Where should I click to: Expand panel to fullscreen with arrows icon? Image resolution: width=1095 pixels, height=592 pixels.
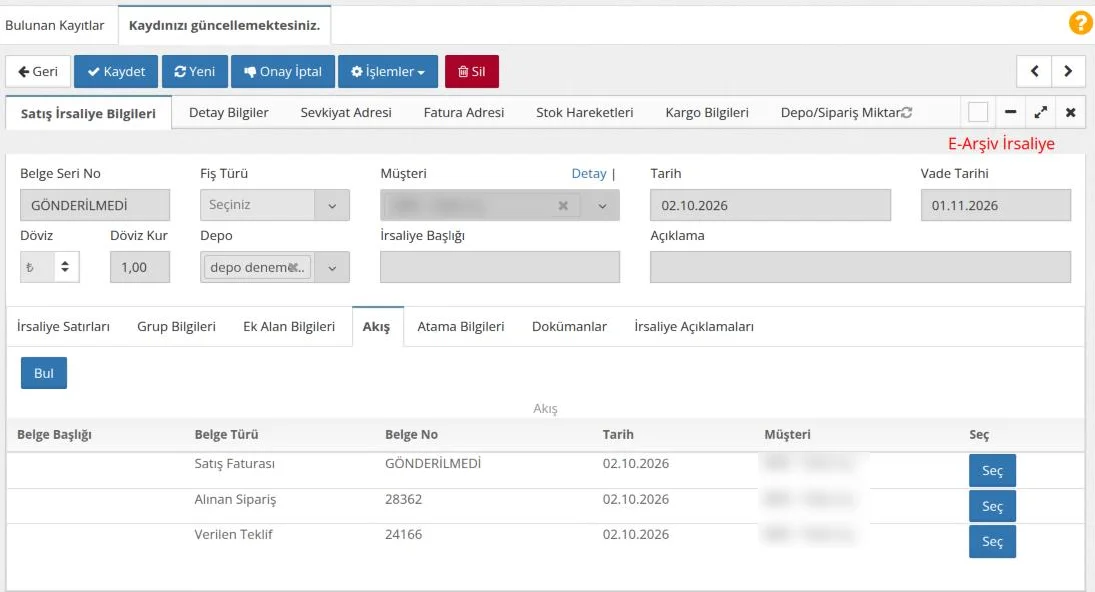1041,112
